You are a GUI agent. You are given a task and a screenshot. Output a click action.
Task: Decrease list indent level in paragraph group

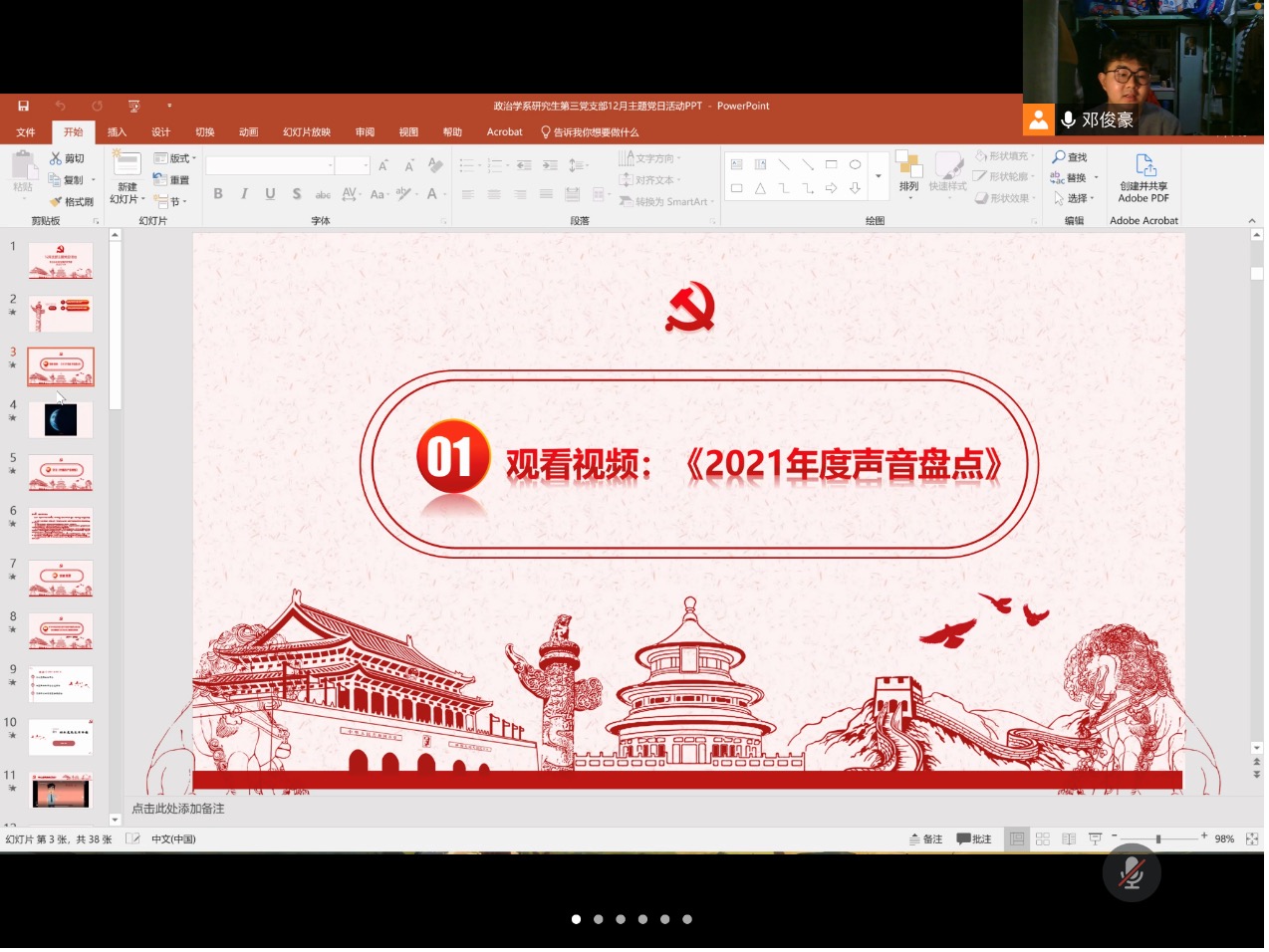[524, 165]
